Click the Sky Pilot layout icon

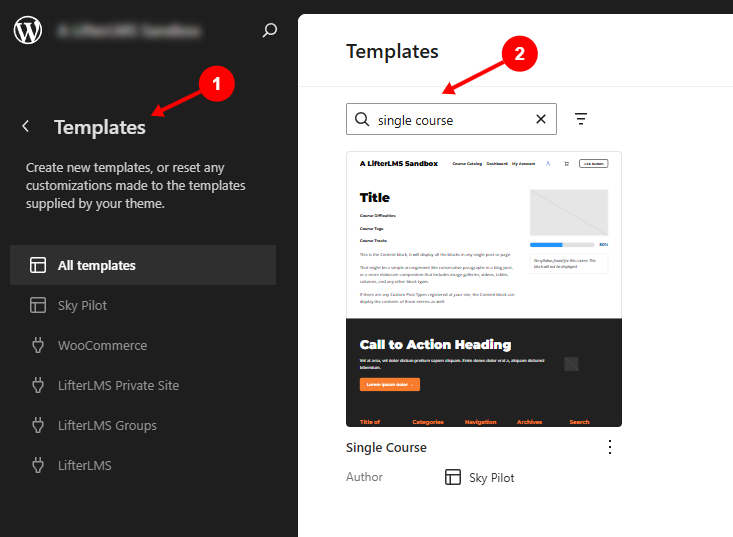tap(38, 305)
